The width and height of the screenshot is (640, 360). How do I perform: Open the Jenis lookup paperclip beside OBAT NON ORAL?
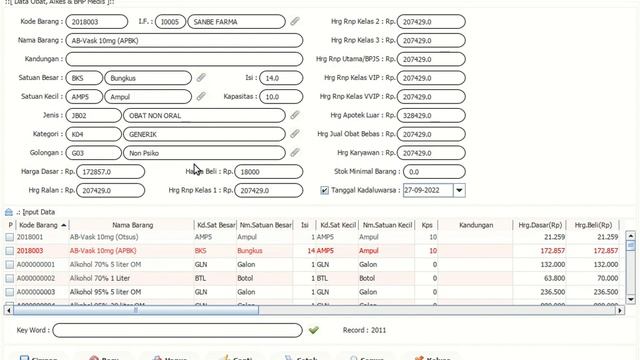click(x=295, y=115)
